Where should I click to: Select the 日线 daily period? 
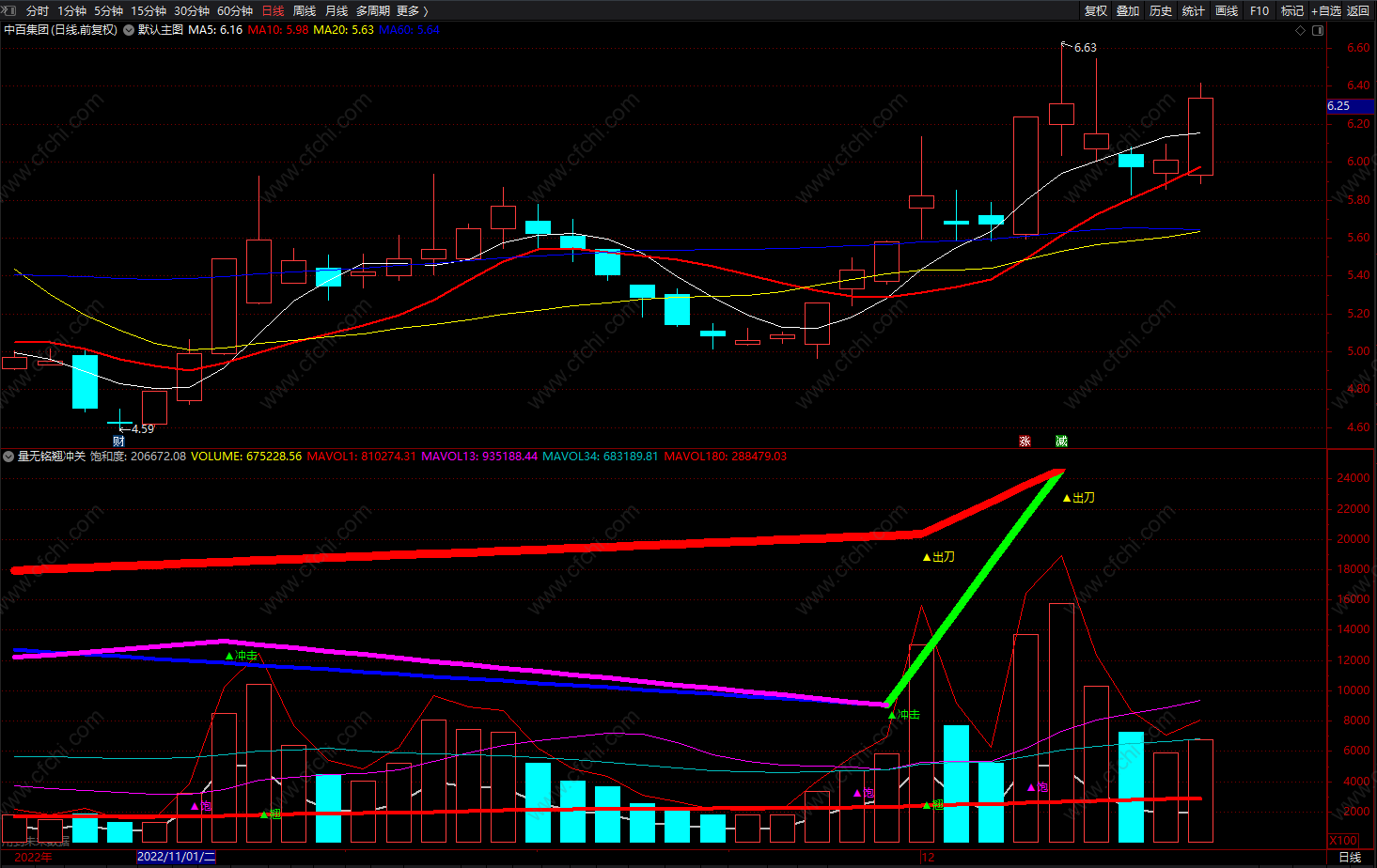point(273,10)
